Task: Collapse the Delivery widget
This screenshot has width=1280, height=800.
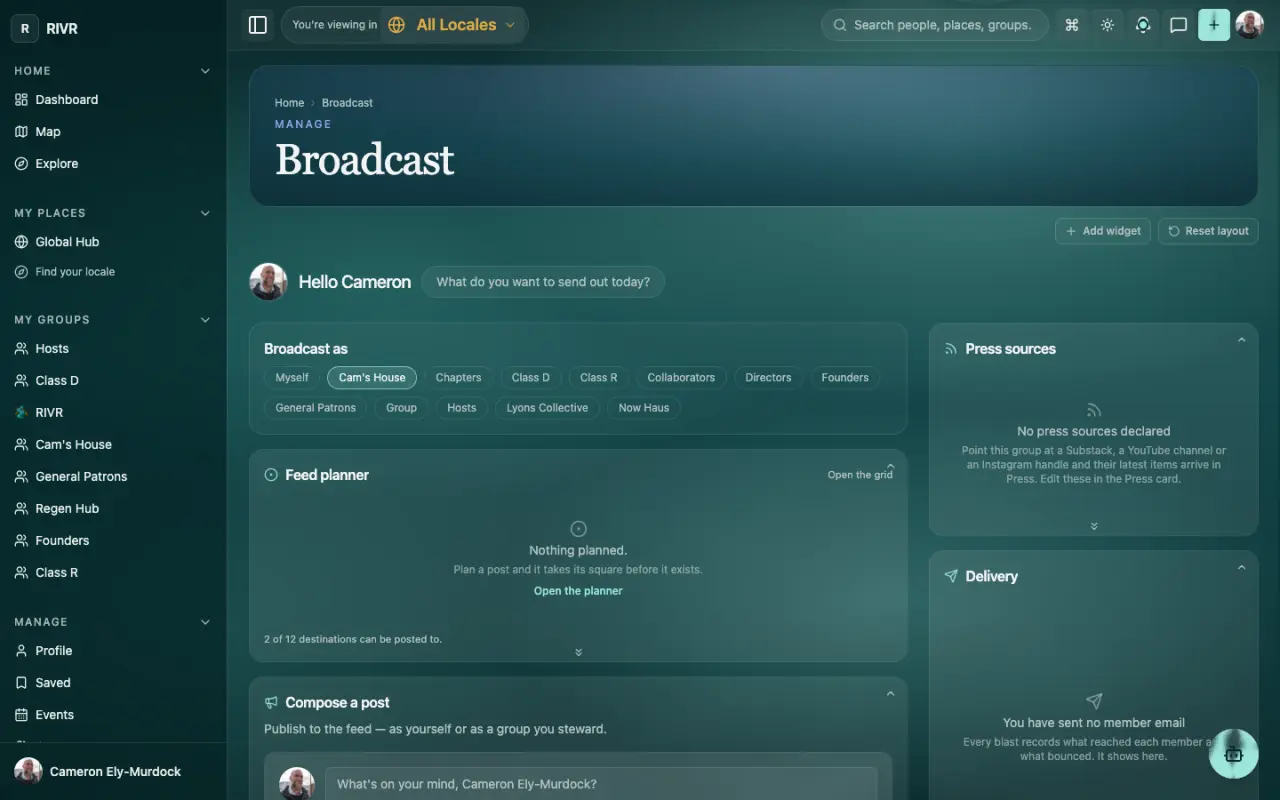Action: coord(1241,568)
